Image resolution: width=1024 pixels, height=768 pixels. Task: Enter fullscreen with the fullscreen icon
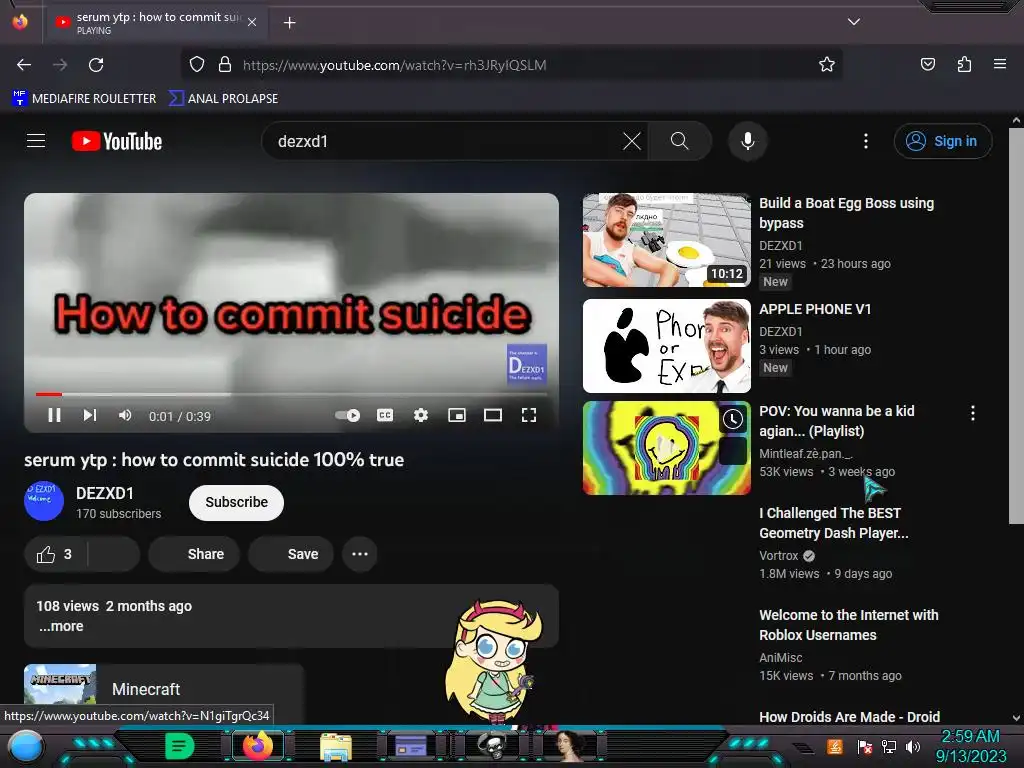[529, 415]
